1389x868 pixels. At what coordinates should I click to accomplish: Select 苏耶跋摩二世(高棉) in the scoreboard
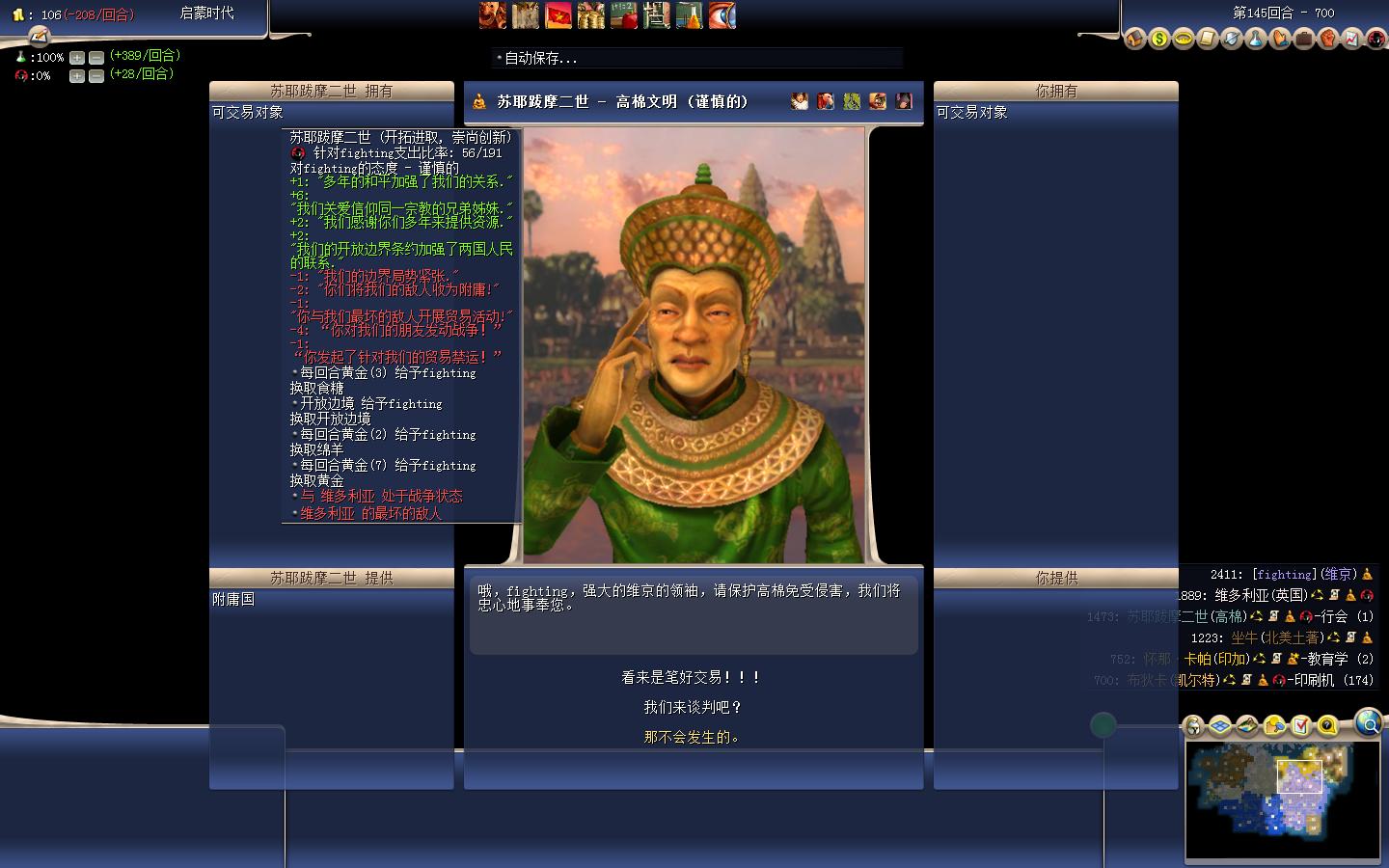1187,617
